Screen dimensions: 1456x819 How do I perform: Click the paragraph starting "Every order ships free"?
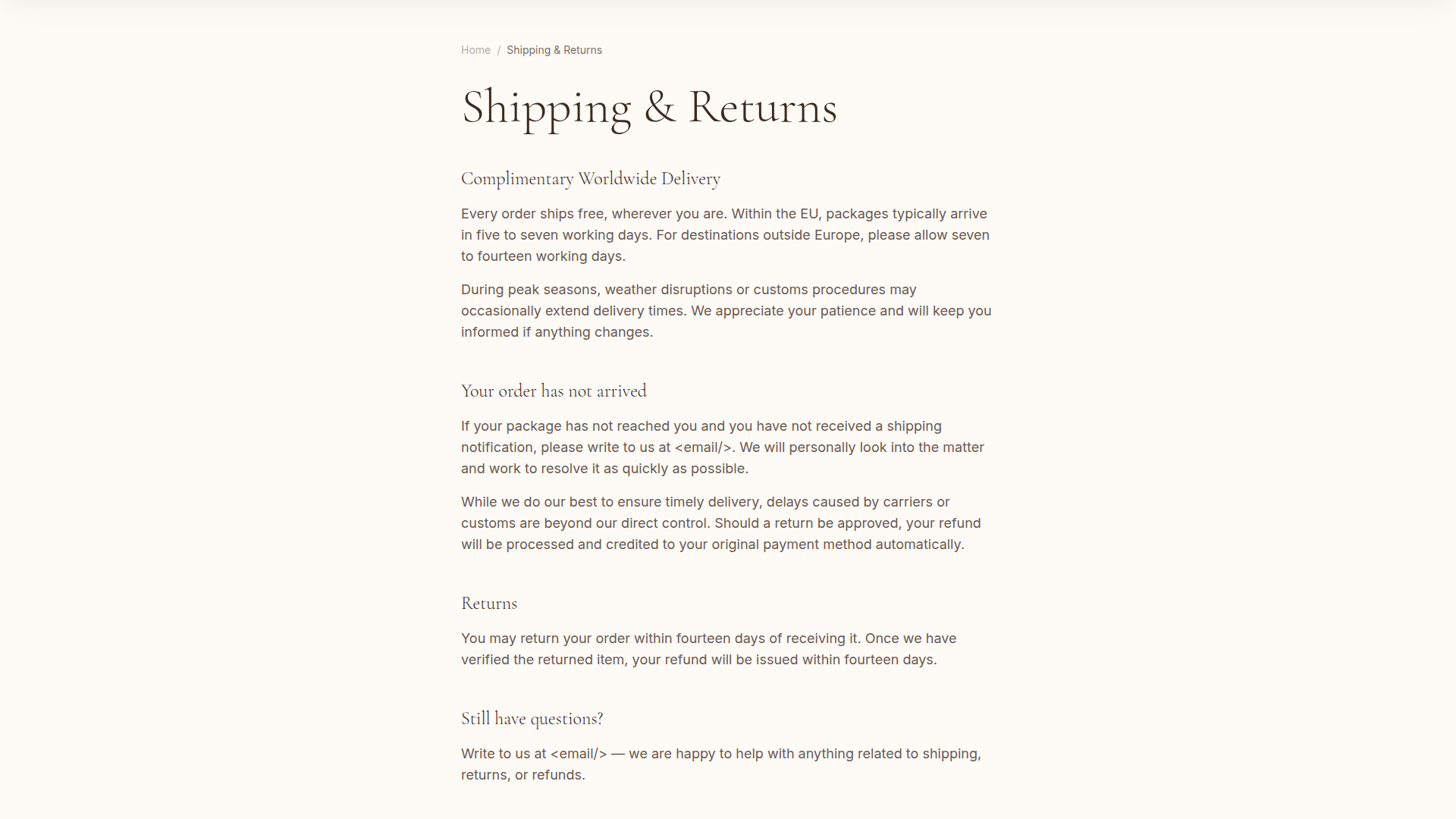coord(724,235)
